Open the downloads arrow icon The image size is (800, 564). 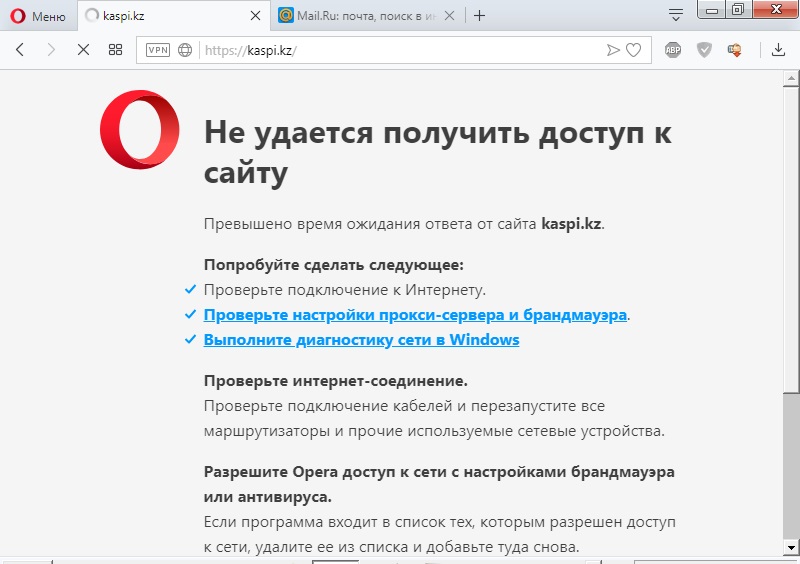click(778, 50)
